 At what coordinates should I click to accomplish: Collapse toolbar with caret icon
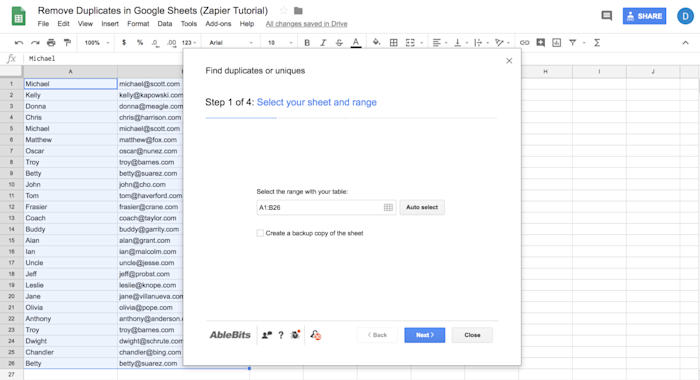[x=685, y=43]
